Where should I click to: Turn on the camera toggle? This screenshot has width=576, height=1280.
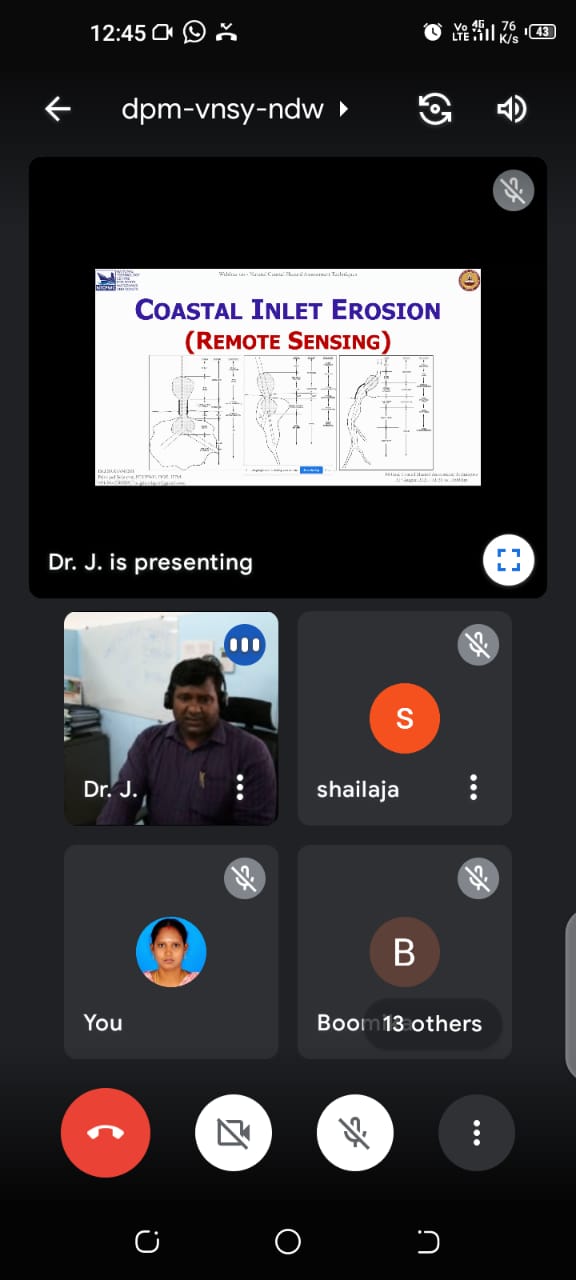(x=233, y=1132)
